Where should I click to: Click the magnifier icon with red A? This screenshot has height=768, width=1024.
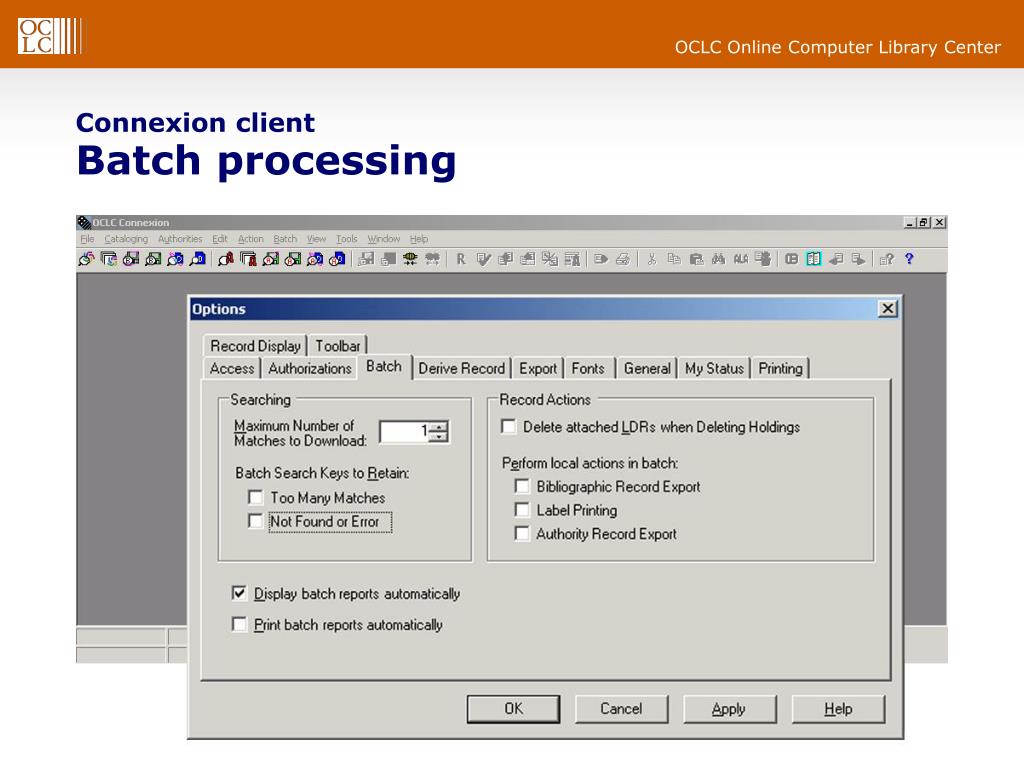(226, 259)
